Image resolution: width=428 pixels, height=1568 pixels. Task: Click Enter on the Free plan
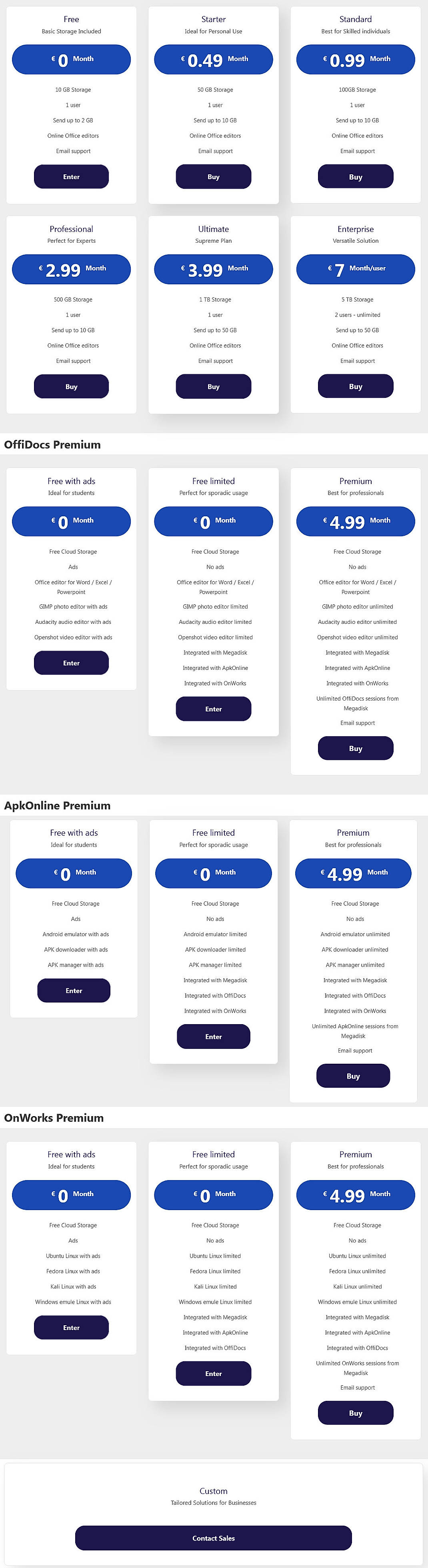tap(71, 176)
